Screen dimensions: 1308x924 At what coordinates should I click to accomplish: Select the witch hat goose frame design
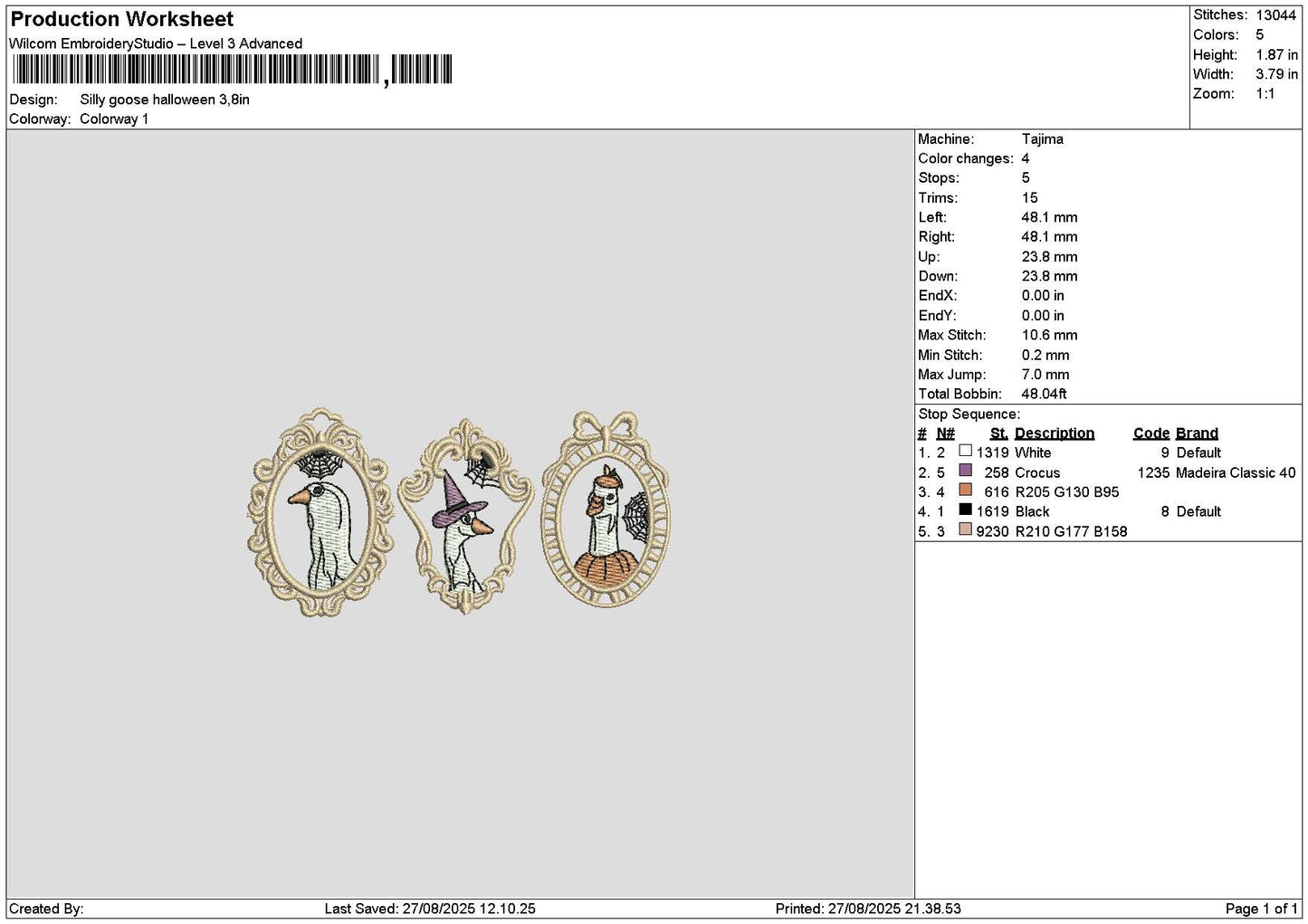tap(465, 516)
